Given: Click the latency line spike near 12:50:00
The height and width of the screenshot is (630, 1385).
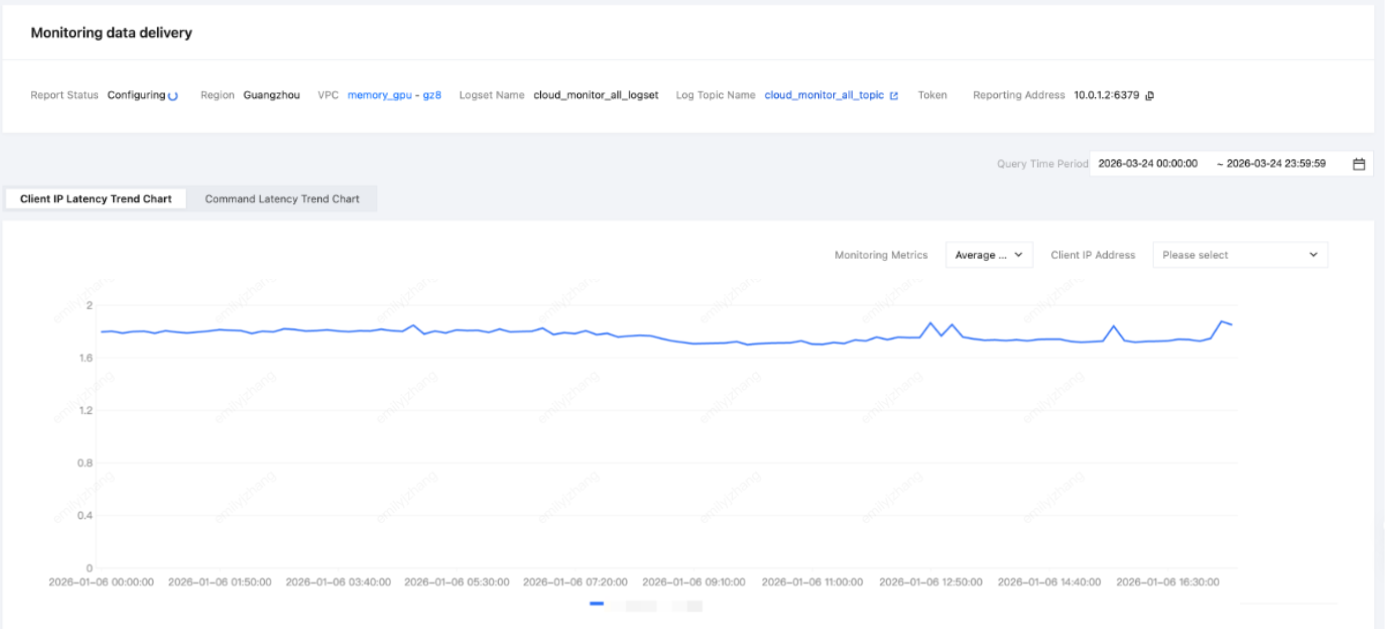Looking at the screenshot, I should coord(930,323).
